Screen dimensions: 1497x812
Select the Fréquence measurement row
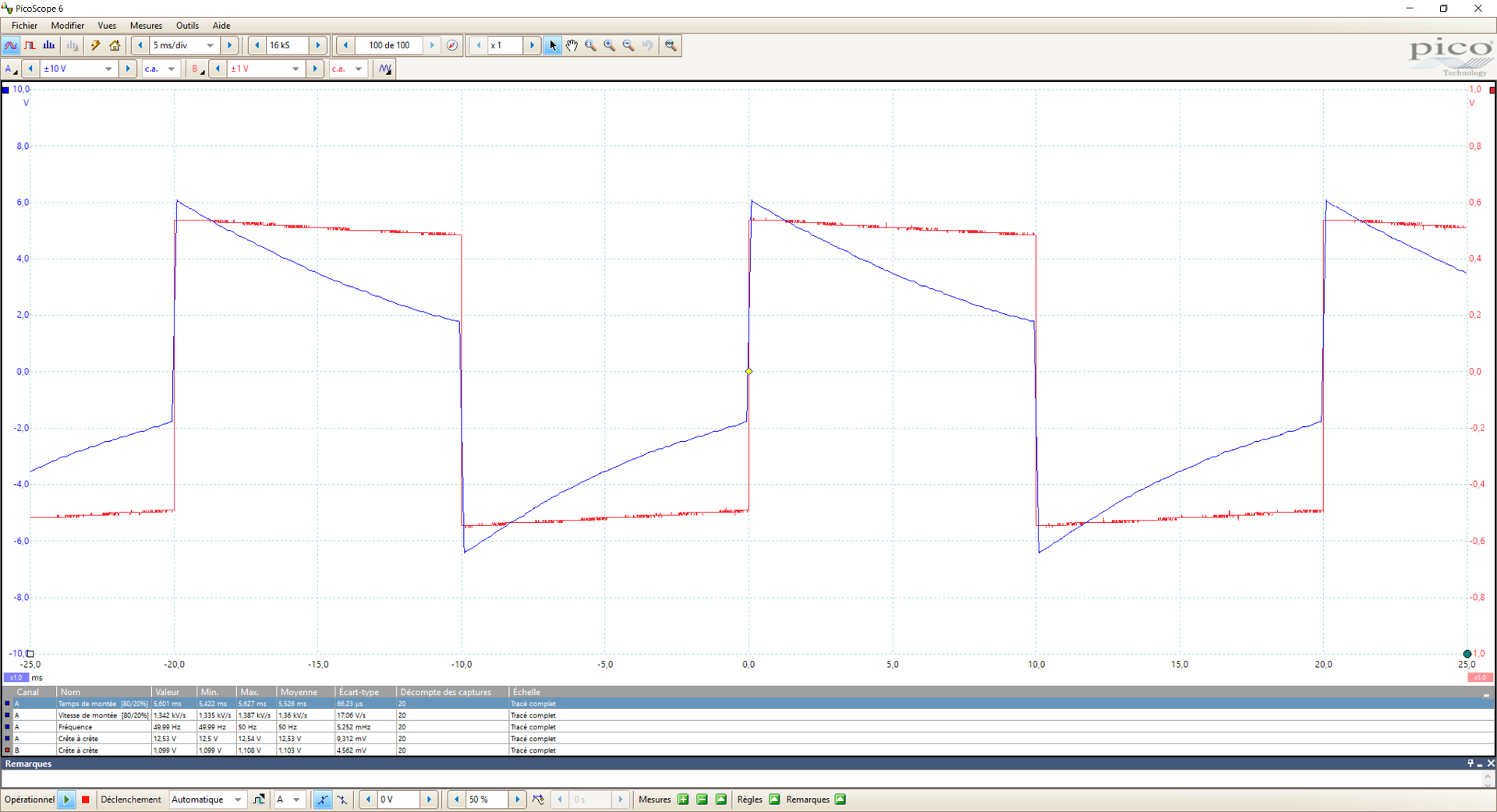(x=748, y=727)
